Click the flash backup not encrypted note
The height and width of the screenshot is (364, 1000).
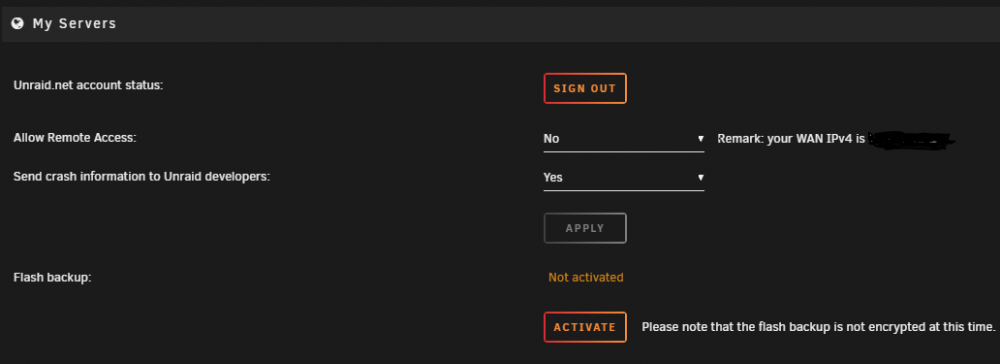[818, 327]
